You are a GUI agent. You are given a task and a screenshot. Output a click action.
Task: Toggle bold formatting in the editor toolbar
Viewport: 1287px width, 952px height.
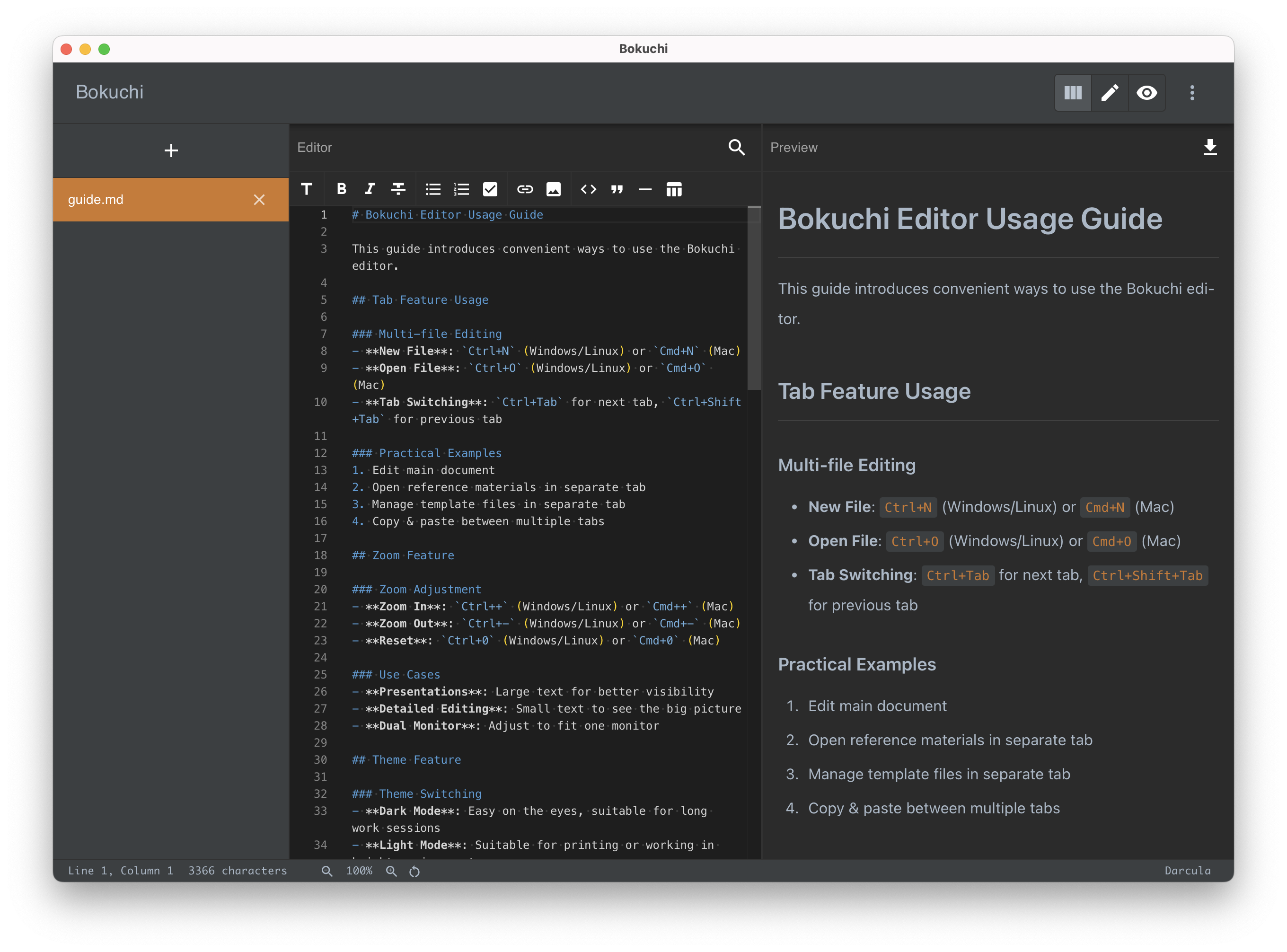point(341,189)
